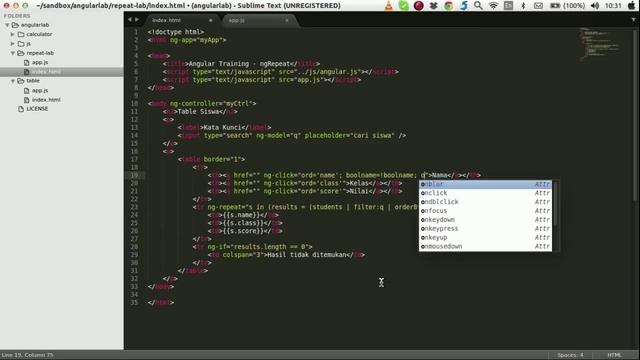Viewport: 640px width, 360px height.
Task: Click the gray keyboard layout indicator icon
Action: 508,6
